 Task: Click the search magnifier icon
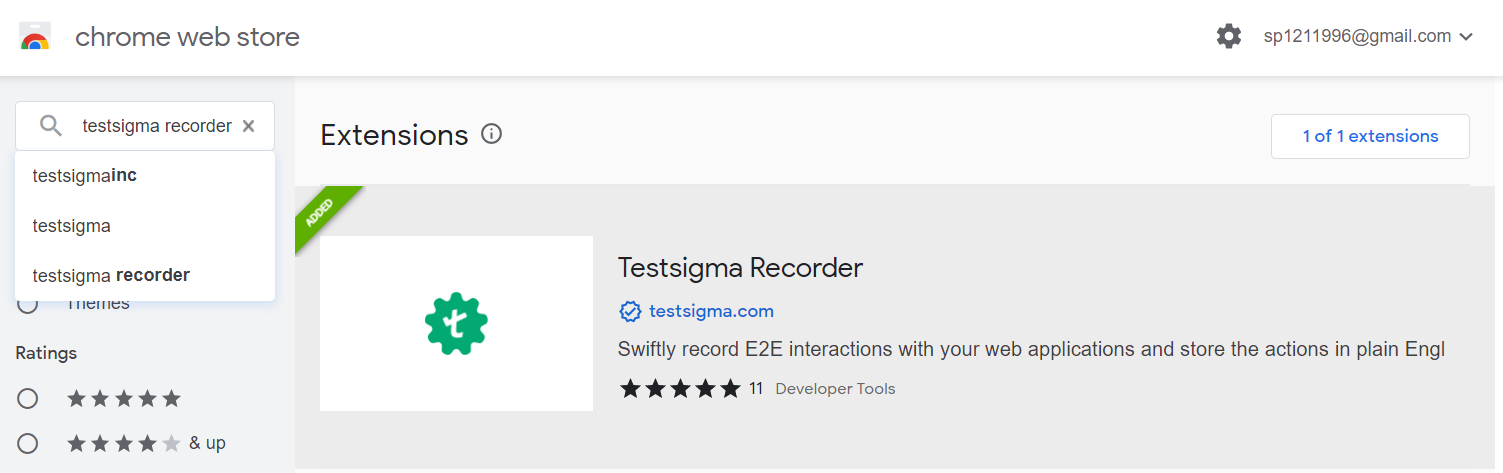coord(50,126)
